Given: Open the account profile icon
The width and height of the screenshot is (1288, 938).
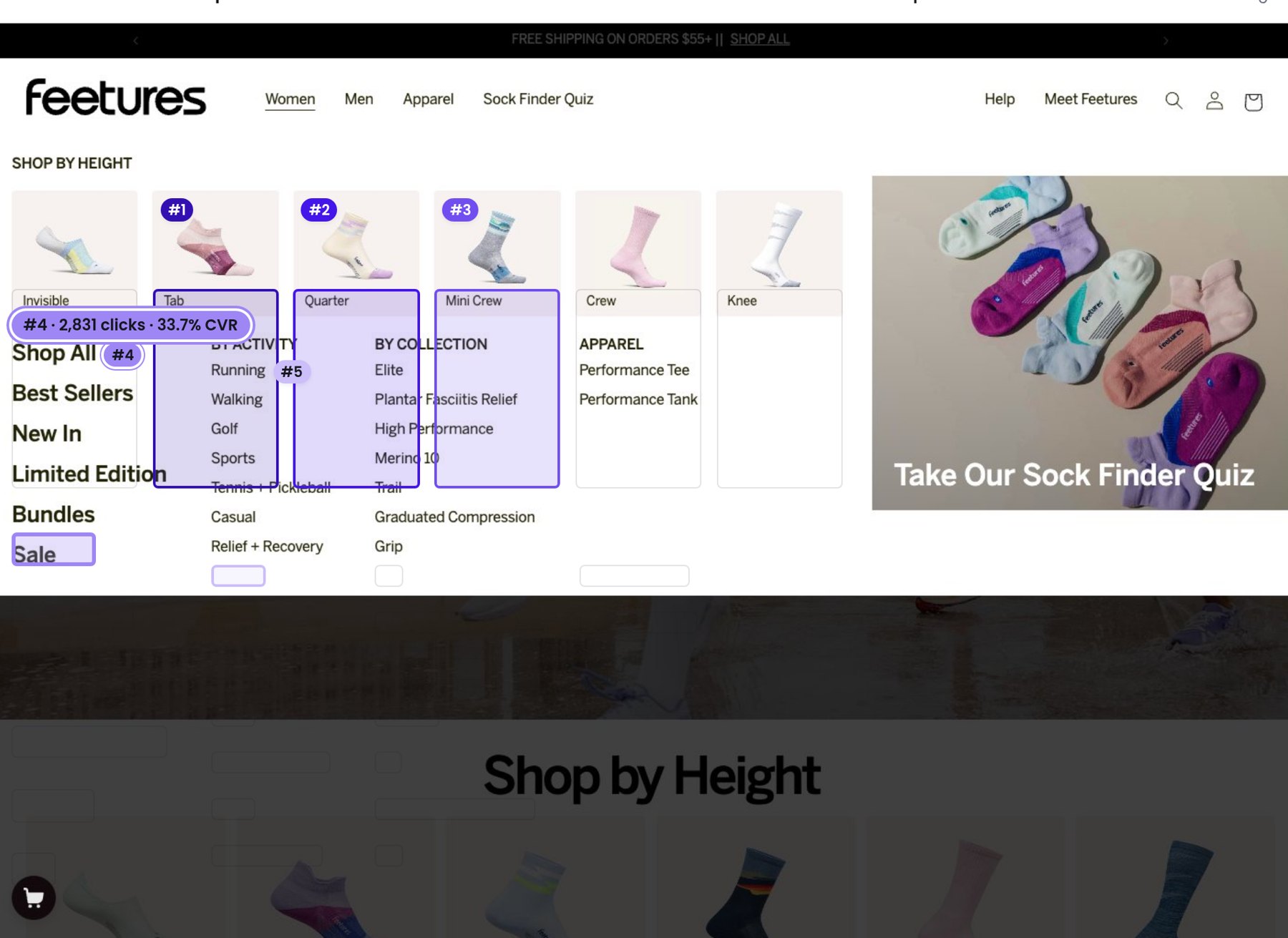Looking at the screenshot, I should coord(1214,100).
